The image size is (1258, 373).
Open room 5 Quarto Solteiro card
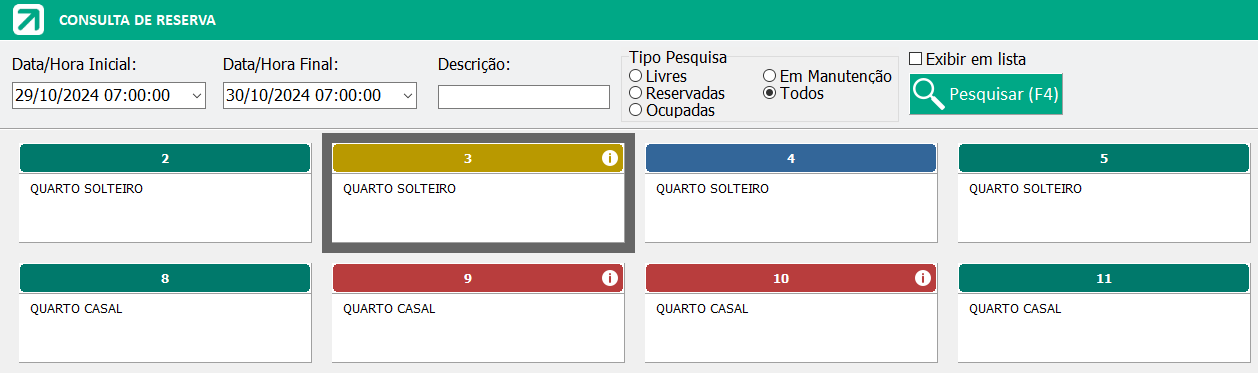coord(1104,193)
